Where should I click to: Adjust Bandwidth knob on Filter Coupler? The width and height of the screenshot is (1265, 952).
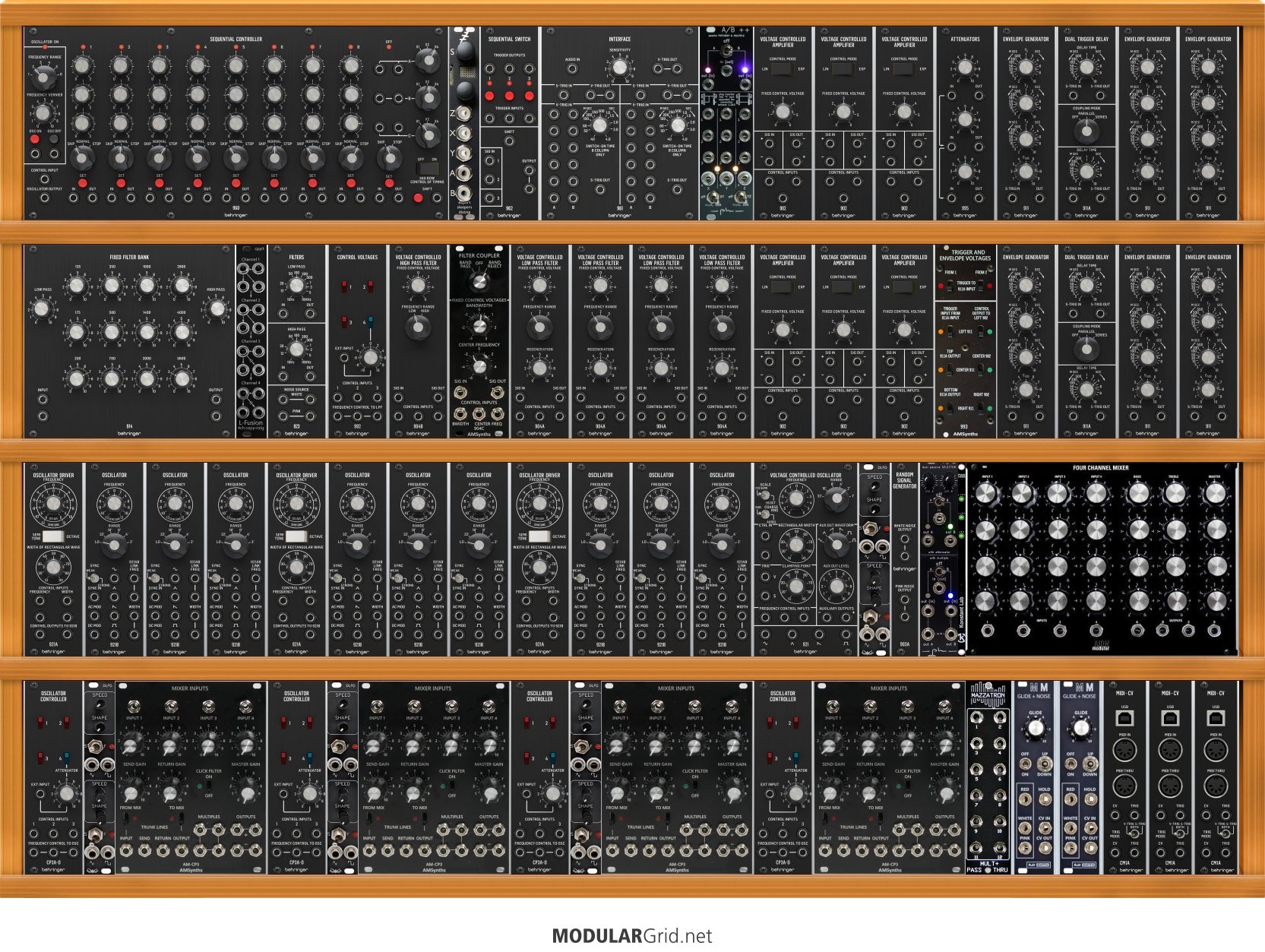479,325
